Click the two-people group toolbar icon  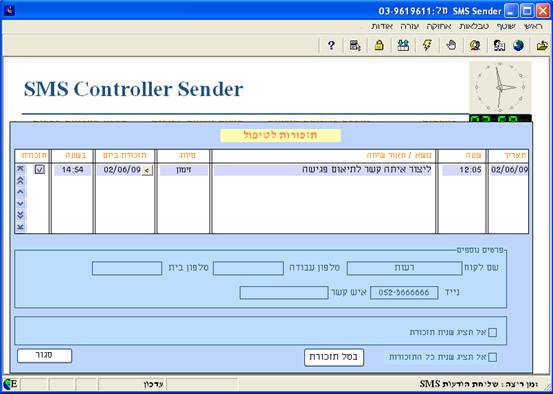[x=403, y=45]
